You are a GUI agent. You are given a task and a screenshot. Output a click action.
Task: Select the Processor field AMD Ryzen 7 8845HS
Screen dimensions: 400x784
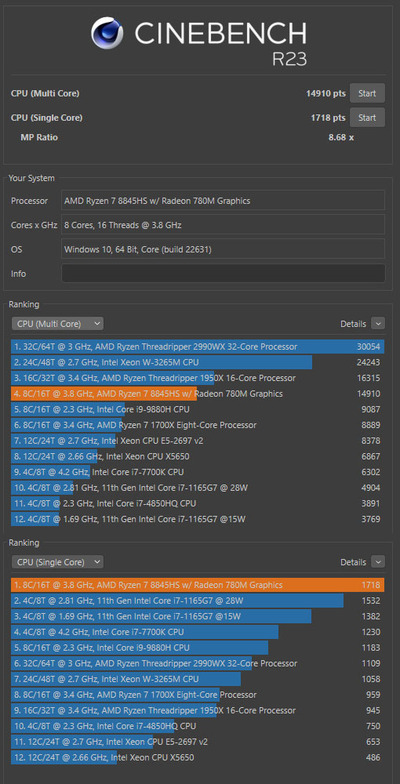(x=224, y=200)
